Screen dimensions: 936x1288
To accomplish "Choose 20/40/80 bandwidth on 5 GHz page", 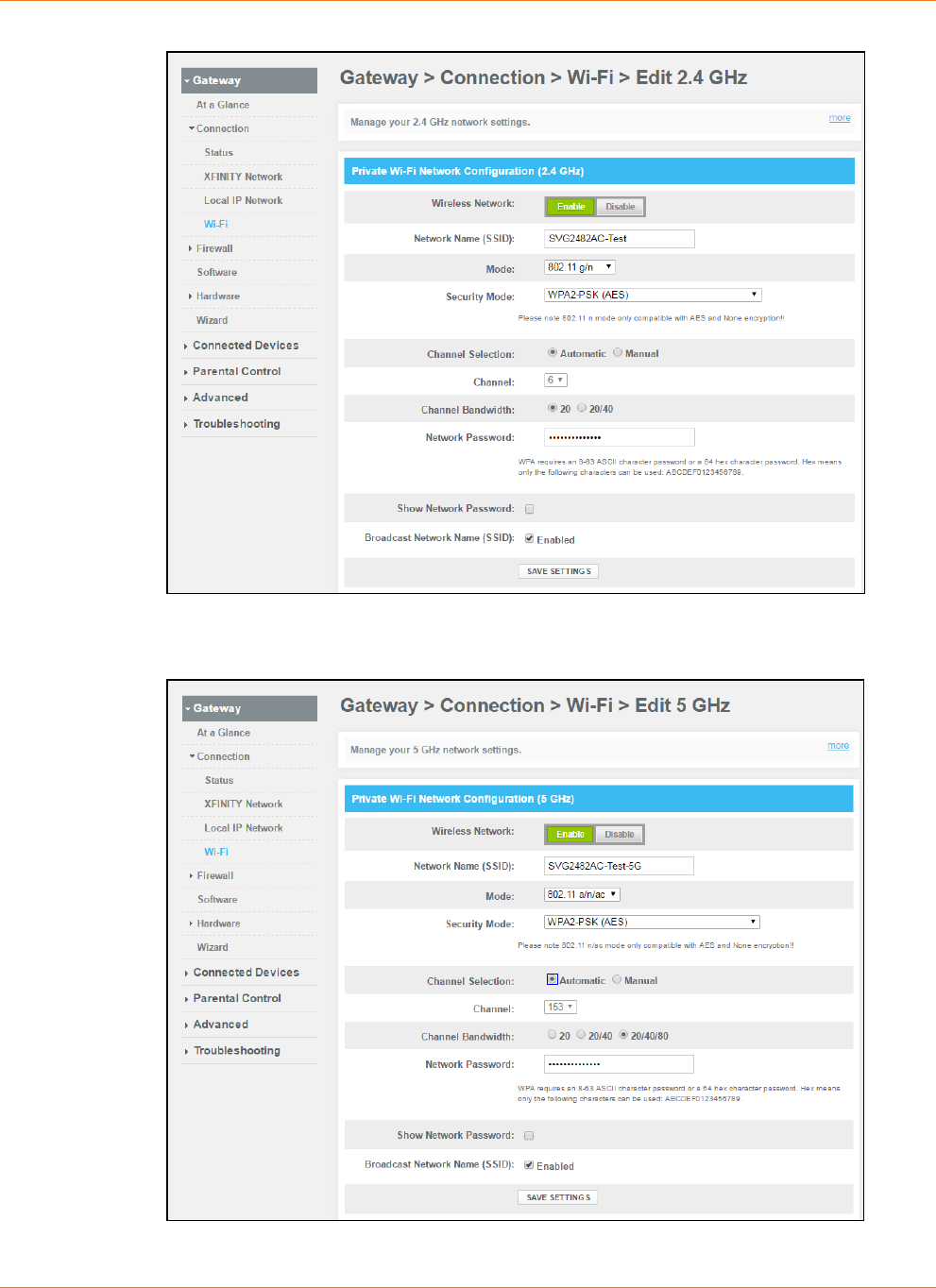I will [623, 1035].
